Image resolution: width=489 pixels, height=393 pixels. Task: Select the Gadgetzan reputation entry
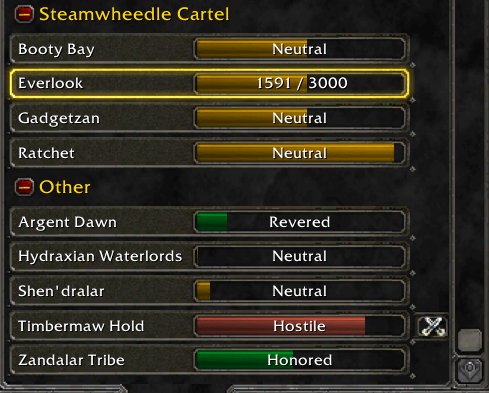pos(210,118)
